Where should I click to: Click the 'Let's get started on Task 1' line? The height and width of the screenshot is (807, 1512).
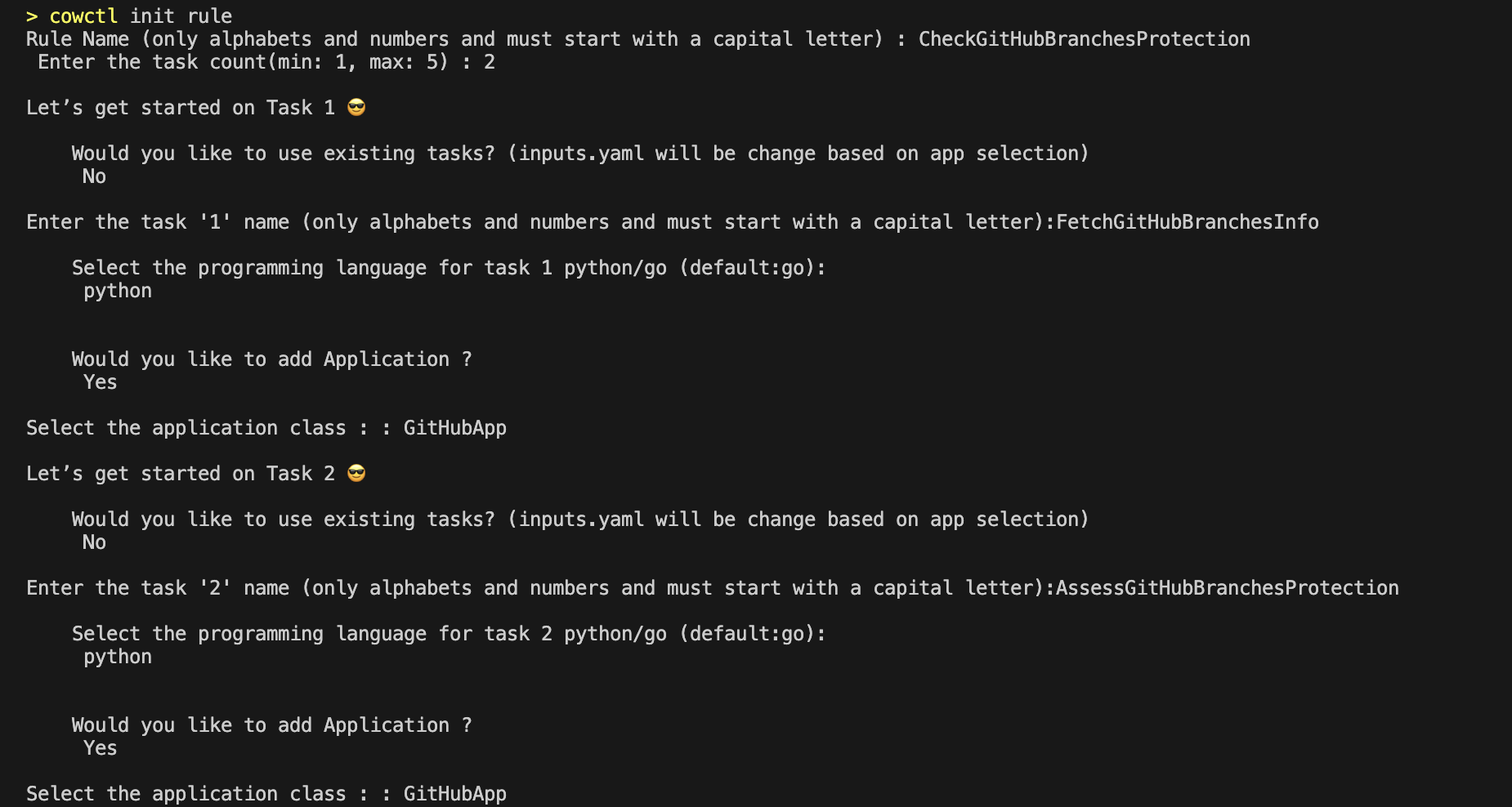tap(196, 108)
